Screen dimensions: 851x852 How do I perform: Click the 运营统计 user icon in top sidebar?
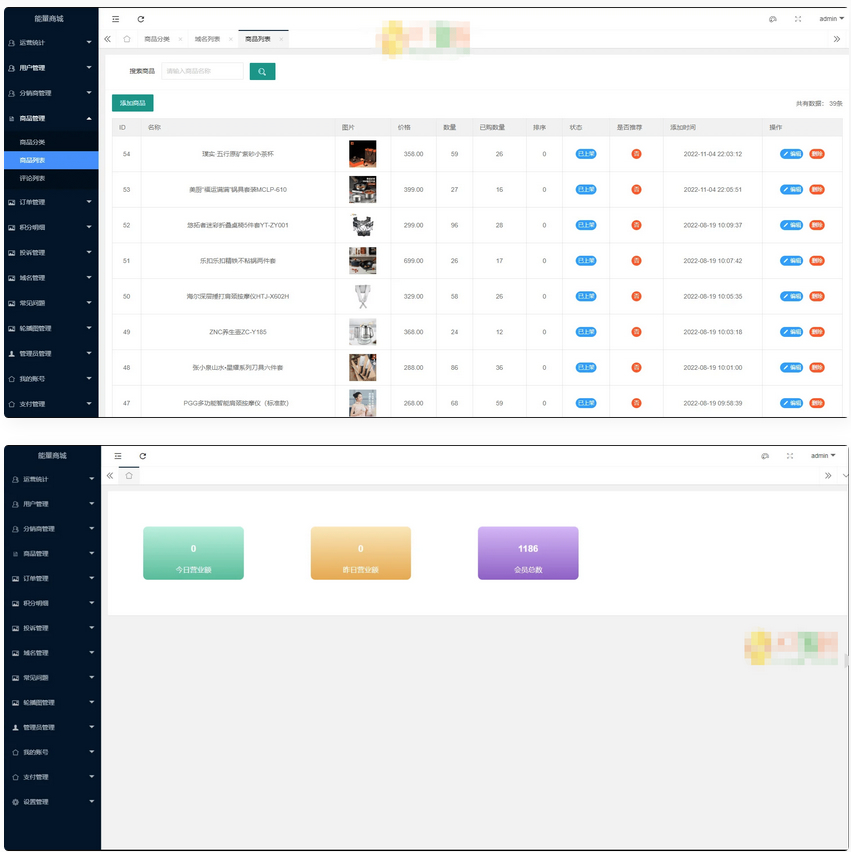[x=11, y=43]
